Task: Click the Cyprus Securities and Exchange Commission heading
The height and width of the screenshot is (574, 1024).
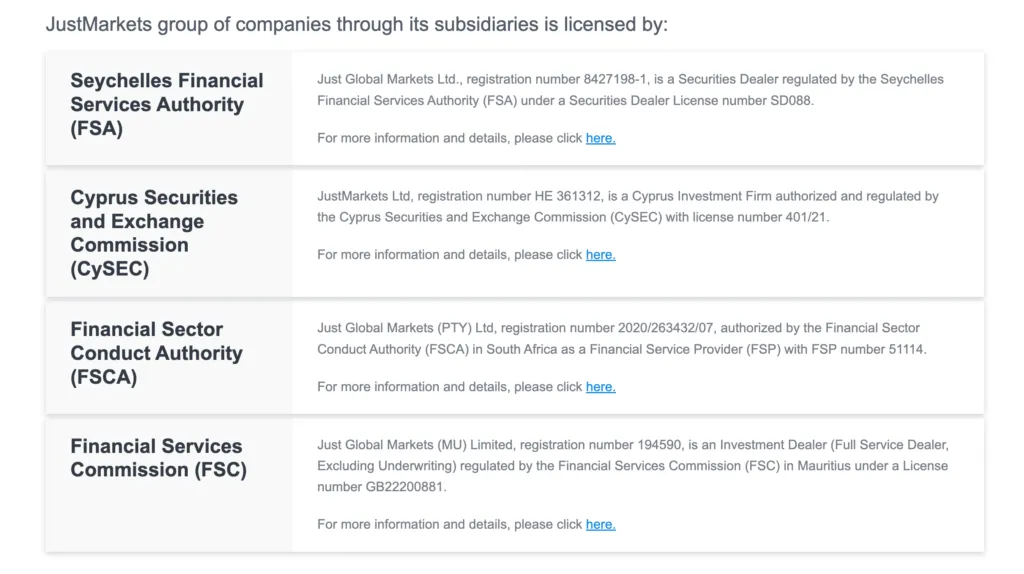Action: tap(154, 233)
